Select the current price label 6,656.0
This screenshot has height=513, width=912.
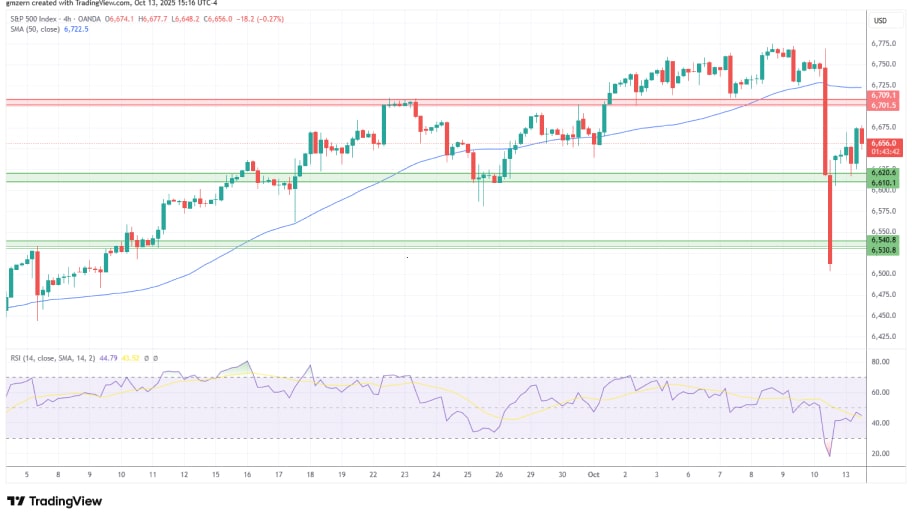pos(884,143)
